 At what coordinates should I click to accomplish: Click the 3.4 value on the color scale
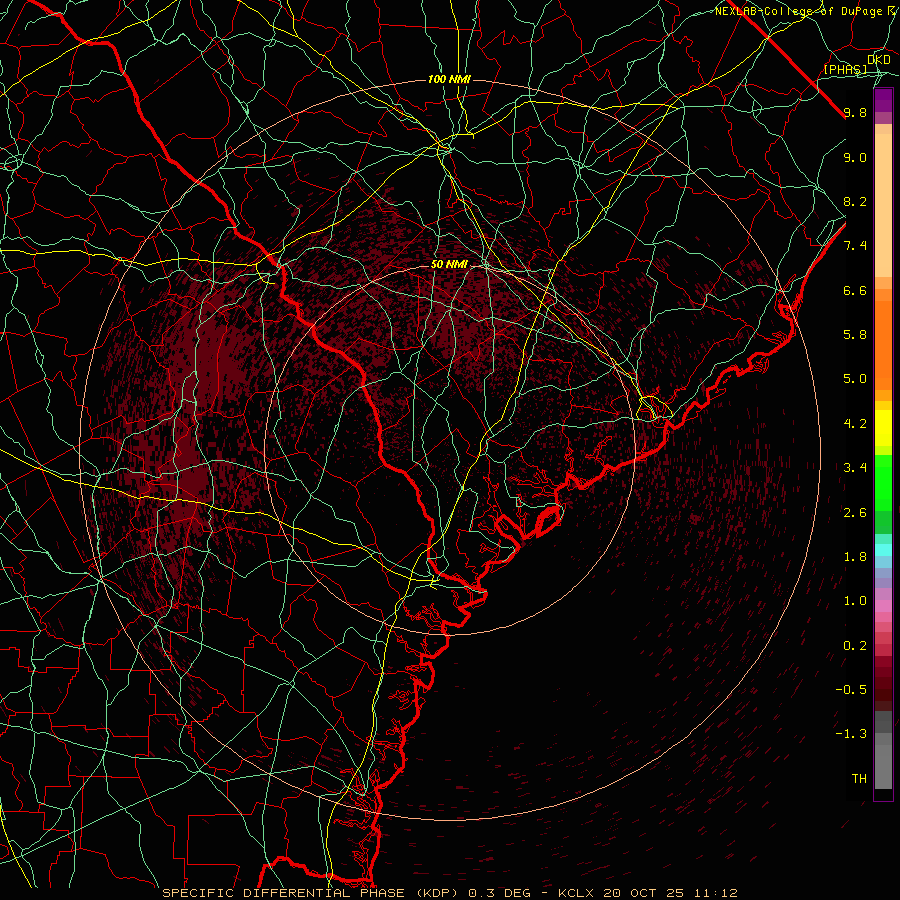pos(855,468)
